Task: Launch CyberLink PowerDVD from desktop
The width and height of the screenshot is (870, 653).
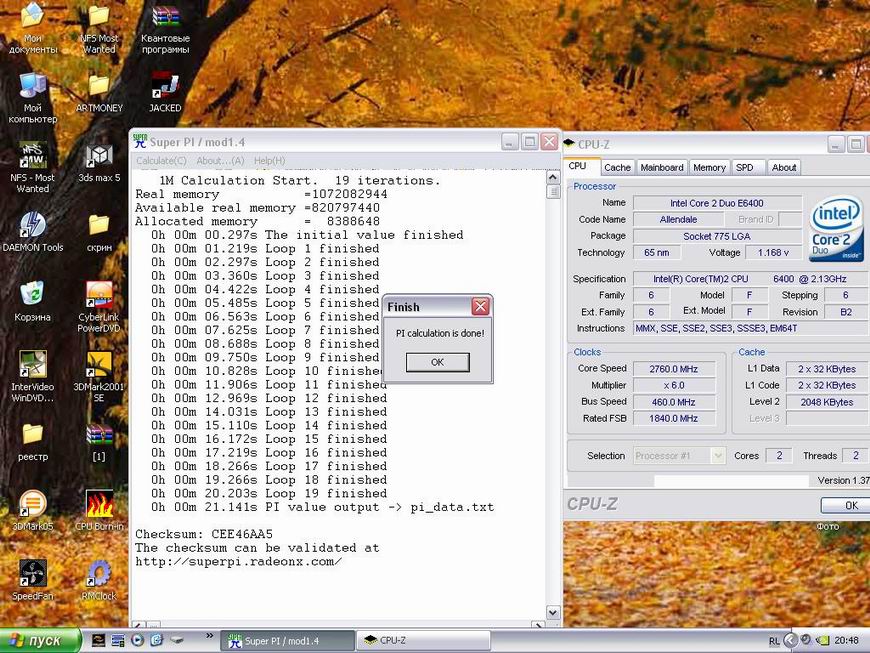Action: point(98,295)
